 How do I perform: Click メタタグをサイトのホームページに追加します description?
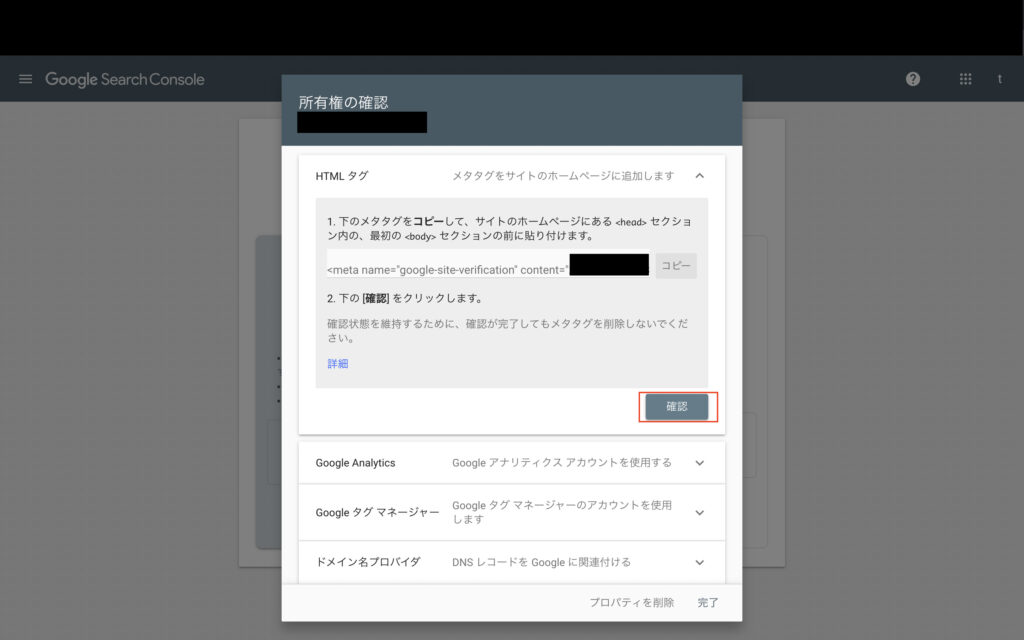coord(563,176)
